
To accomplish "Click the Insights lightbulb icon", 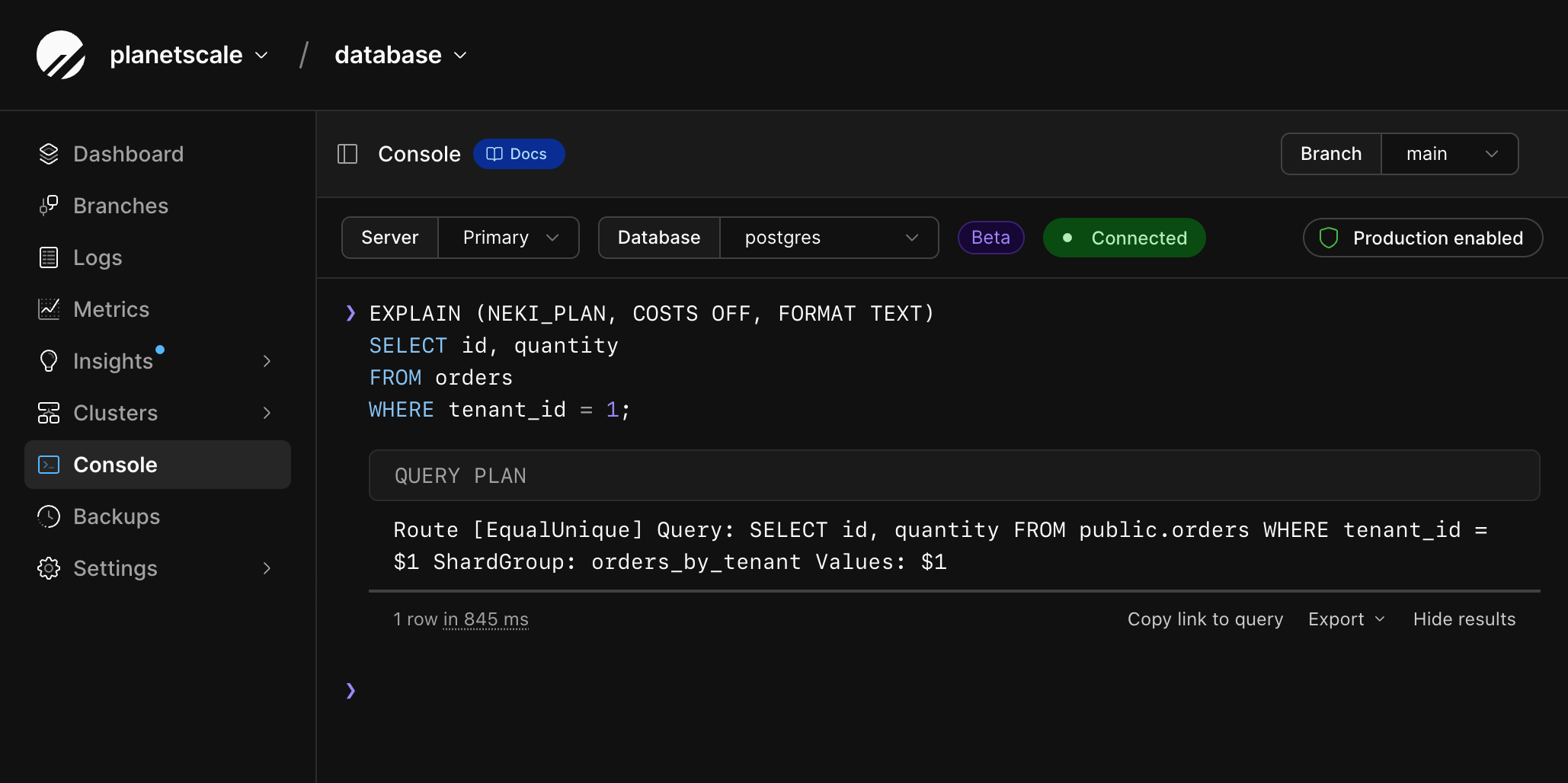I will point(49,361).
